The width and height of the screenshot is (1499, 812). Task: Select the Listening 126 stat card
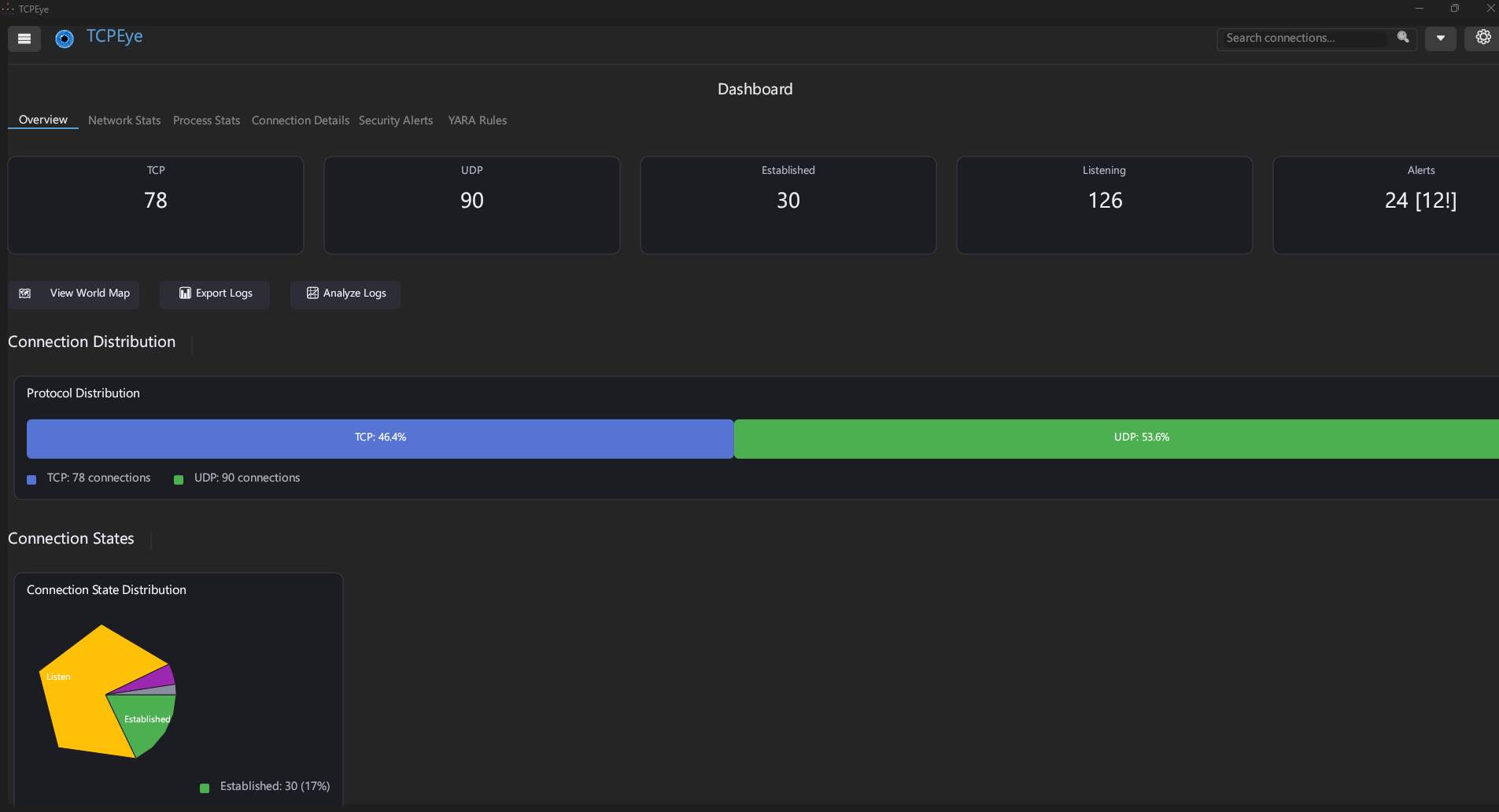click(1105, 205)
